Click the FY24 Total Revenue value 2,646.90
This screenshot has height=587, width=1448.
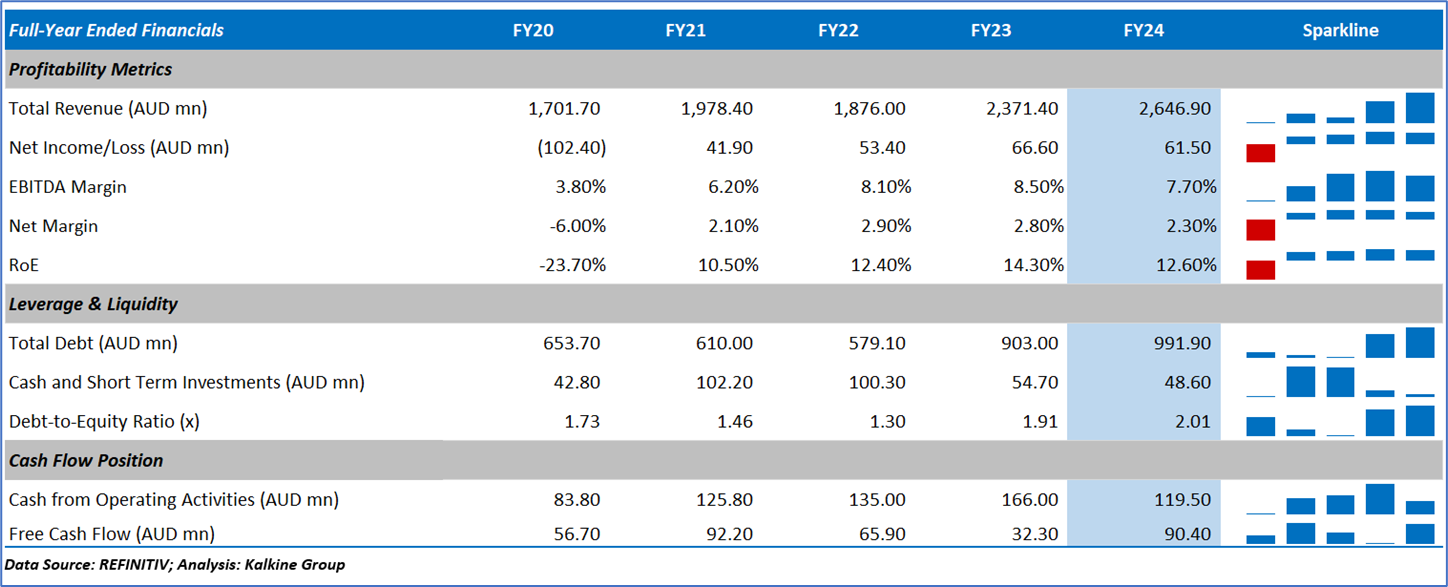tap(1174, 108)
